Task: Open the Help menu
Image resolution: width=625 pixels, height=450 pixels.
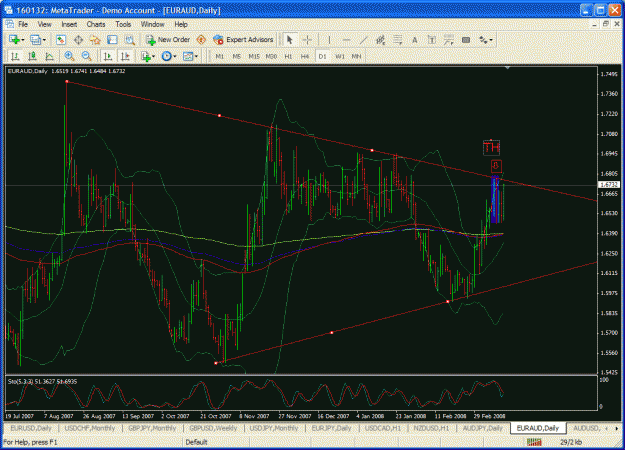Action: tap(181, 24)
